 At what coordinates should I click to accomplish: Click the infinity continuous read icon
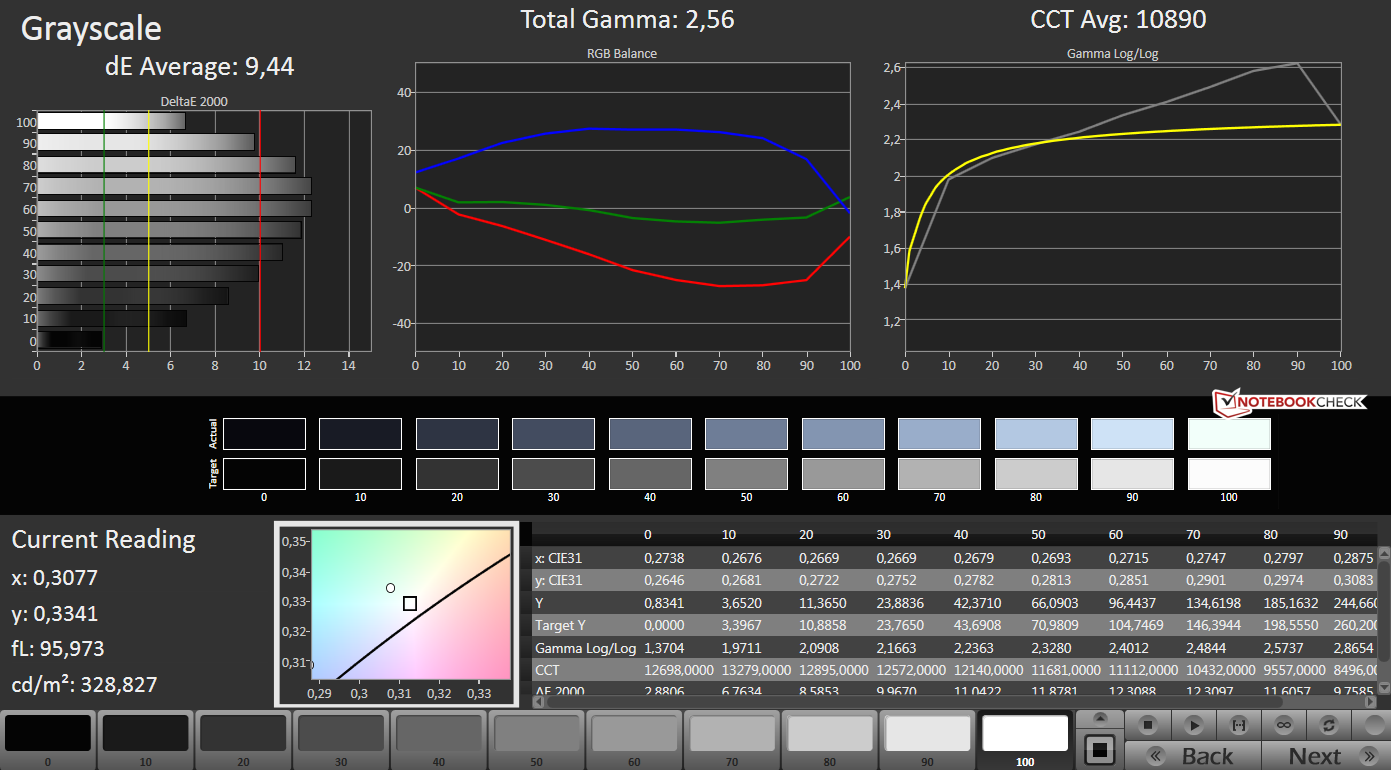(x=1283, y=724)
